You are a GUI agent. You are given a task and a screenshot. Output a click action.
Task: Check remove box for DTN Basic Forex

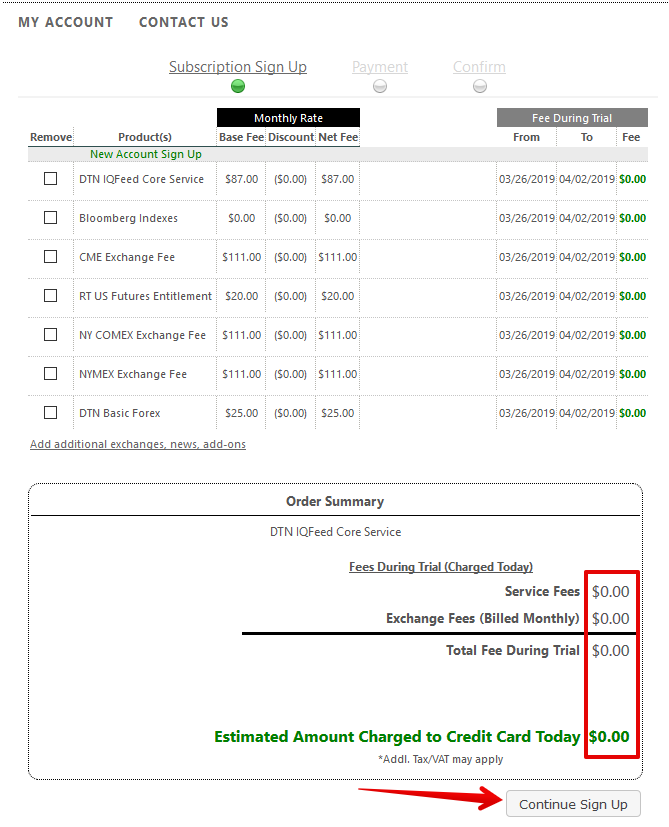(50, 413)
